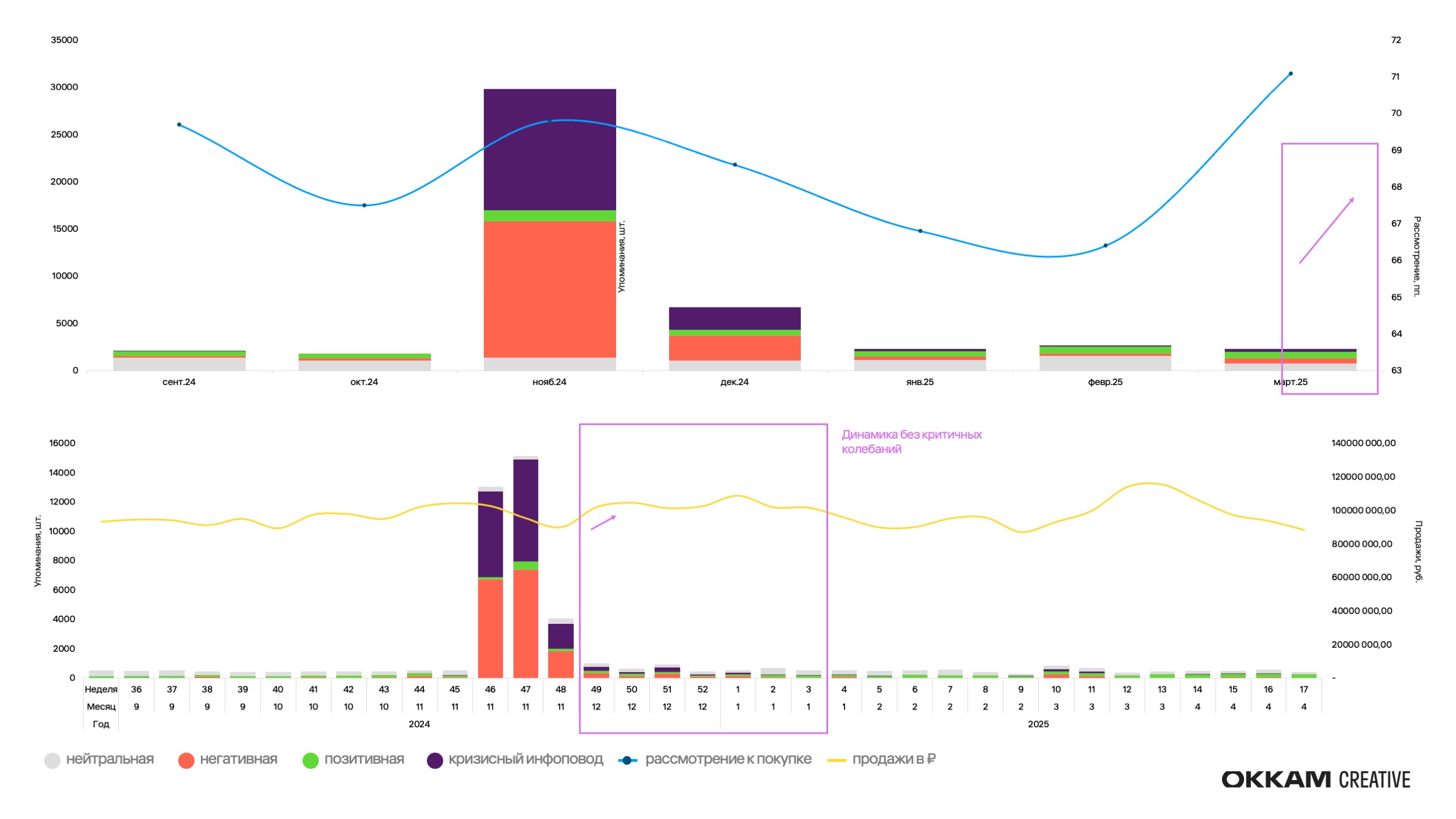
Task: Click the OKKAM CREATIVE logo
Action: pyautogui.click(x=1315, y=779)
